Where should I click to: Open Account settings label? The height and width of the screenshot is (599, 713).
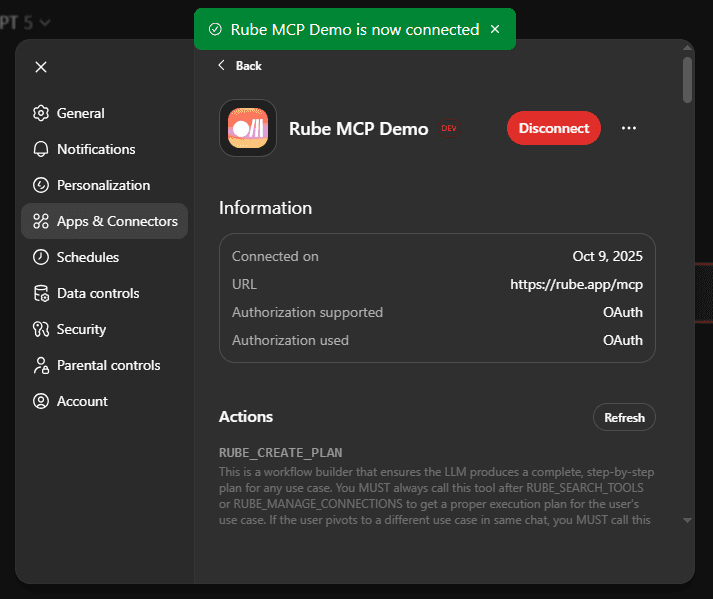82,401
